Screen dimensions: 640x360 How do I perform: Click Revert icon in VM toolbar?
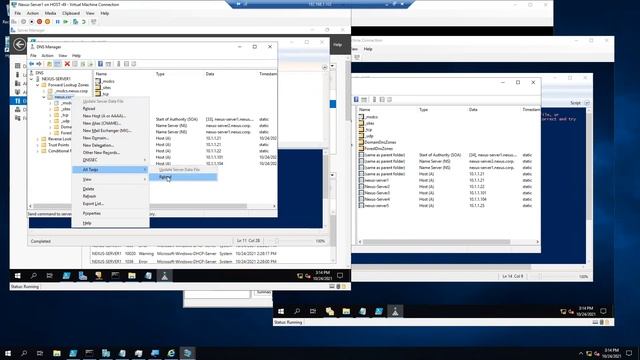click(x=84, y=22)
